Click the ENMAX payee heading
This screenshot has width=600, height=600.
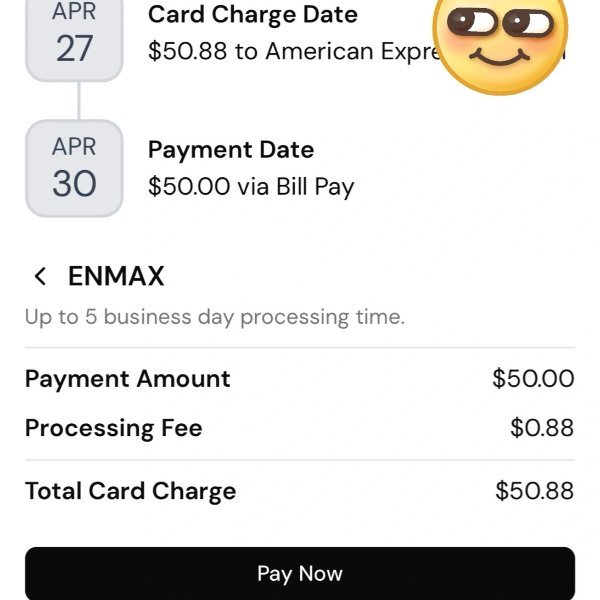(x=116, y=277)
